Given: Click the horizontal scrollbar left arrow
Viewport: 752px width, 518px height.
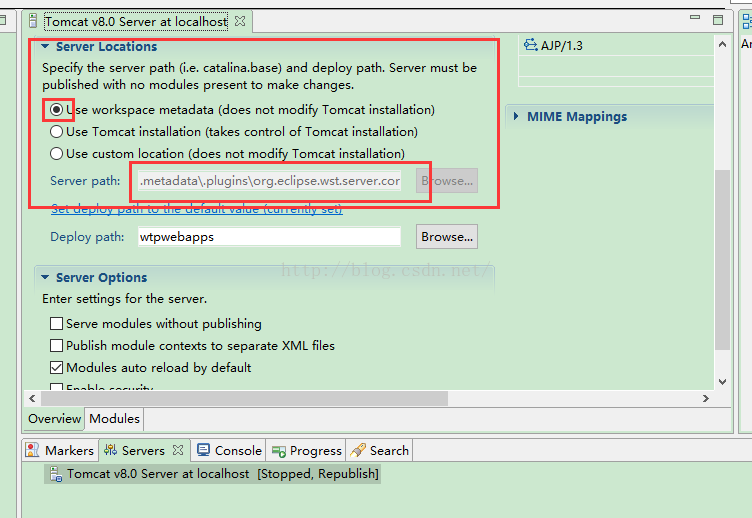Looking at the screenshot, I should [x=32, y=399].
